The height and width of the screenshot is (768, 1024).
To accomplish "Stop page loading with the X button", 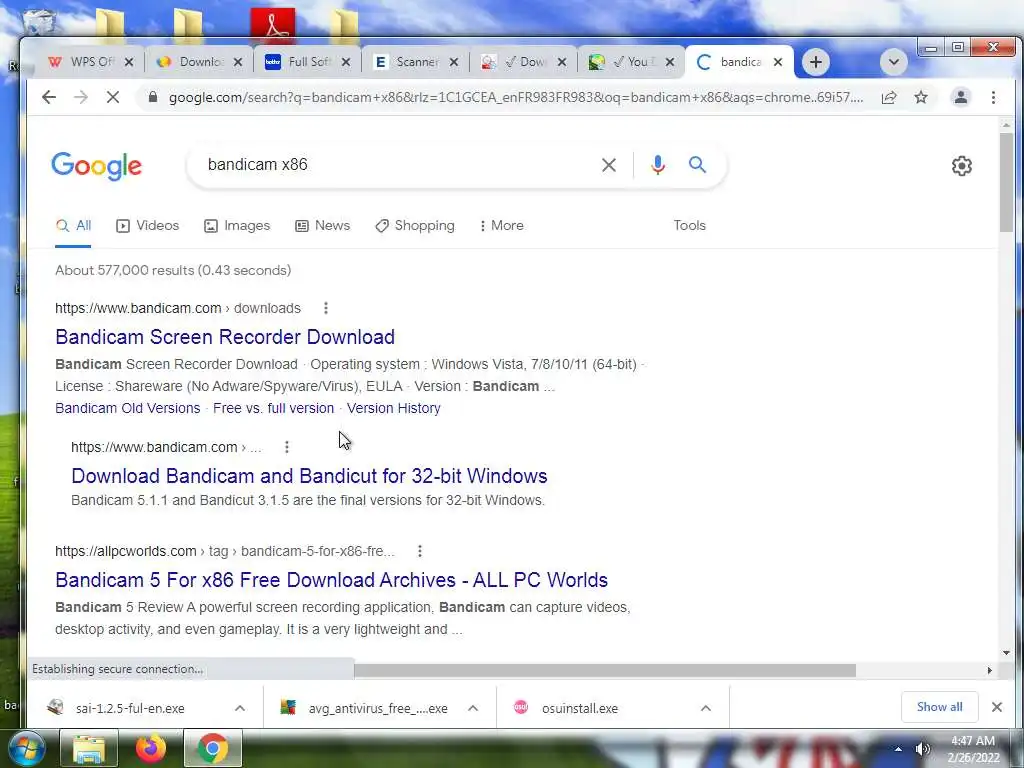I will coord(113,97).
